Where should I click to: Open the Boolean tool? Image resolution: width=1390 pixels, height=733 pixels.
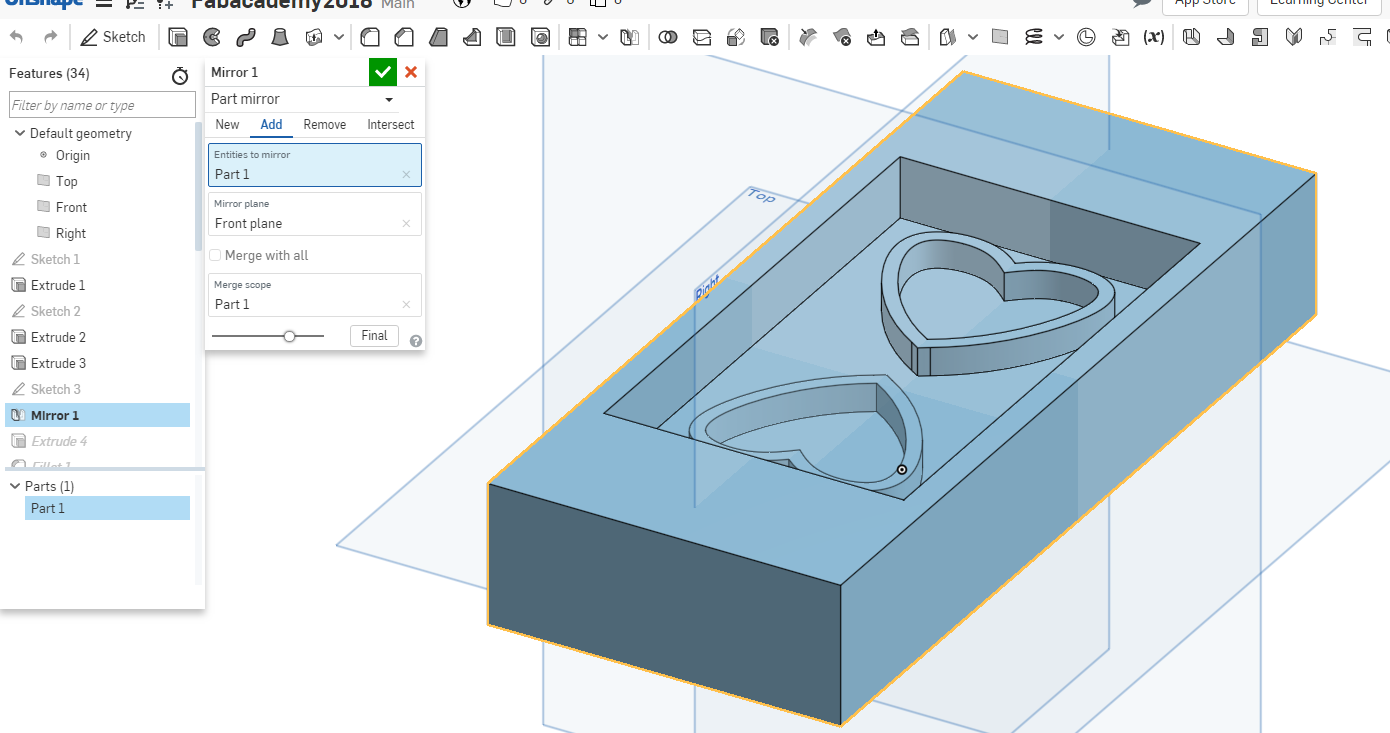pos(668,37)
